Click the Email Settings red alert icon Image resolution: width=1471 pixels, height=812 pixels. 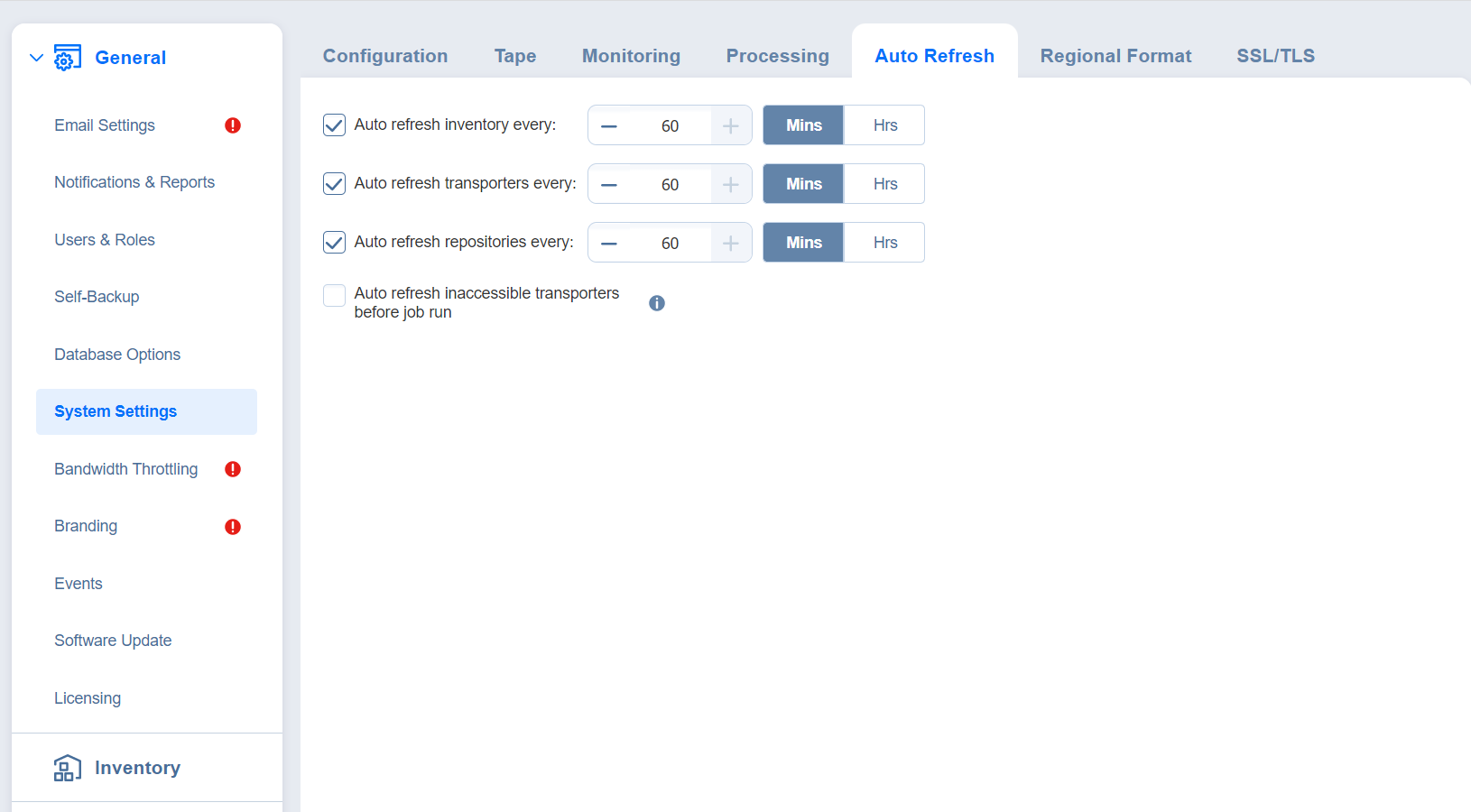tap(233, 125)
